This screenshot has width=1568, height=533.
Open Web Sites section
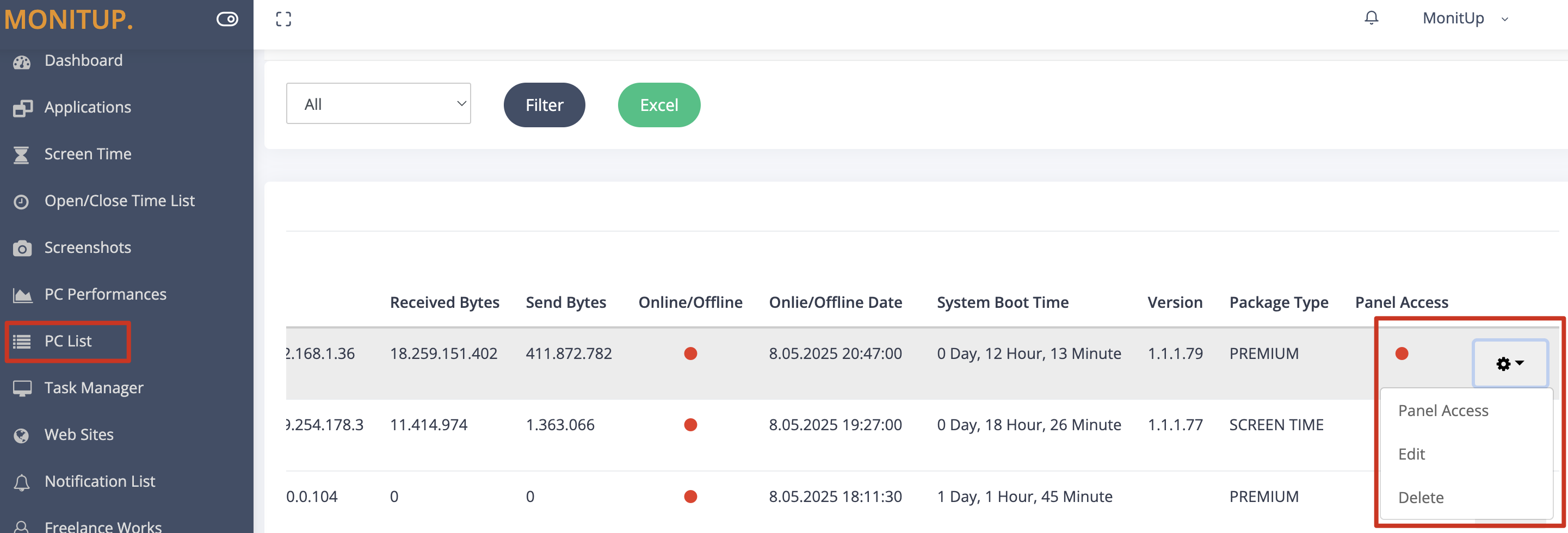(x=79, y=435)
